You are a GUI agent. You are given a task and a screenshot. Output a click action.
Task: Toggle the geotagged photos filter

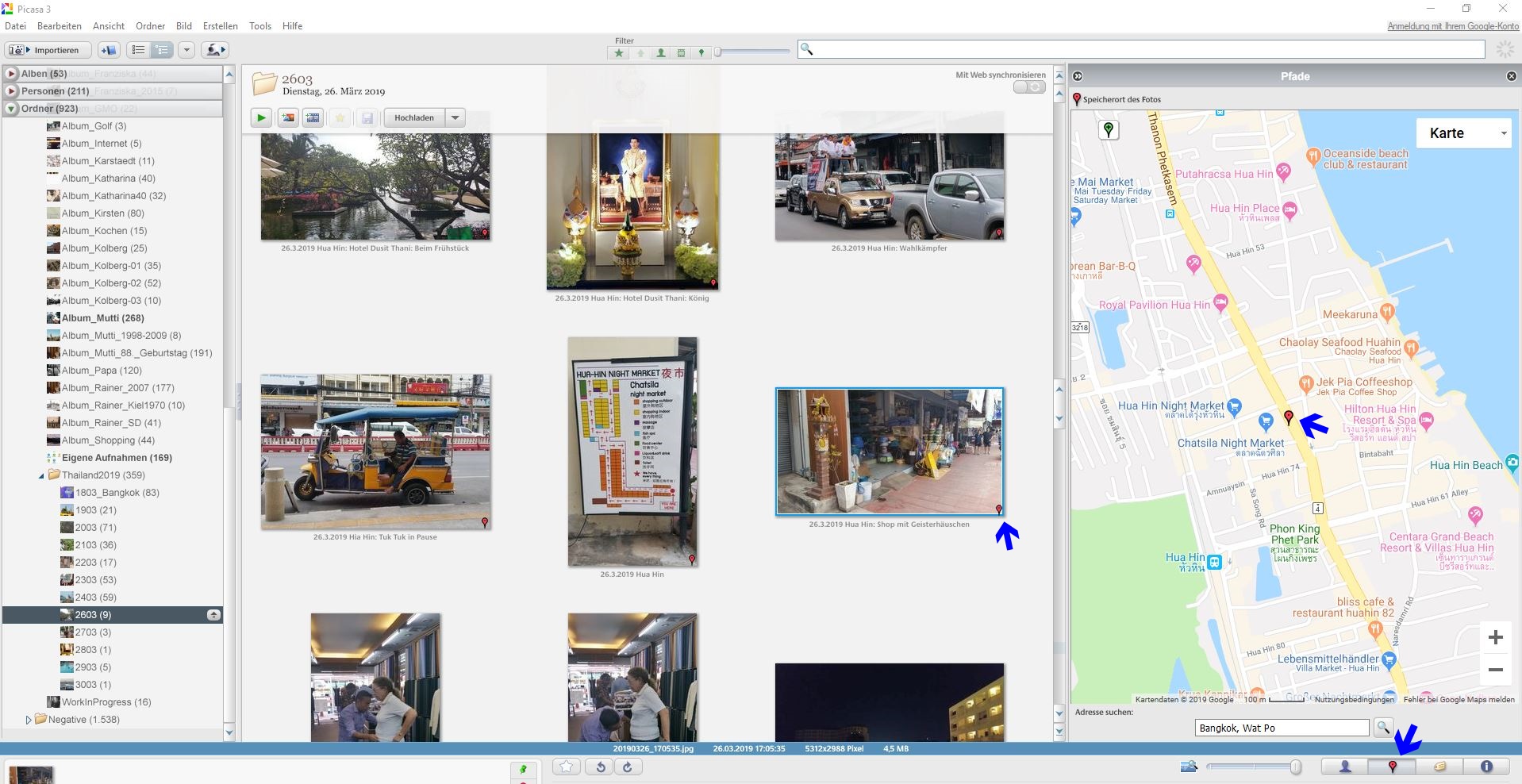click(701, 53)
